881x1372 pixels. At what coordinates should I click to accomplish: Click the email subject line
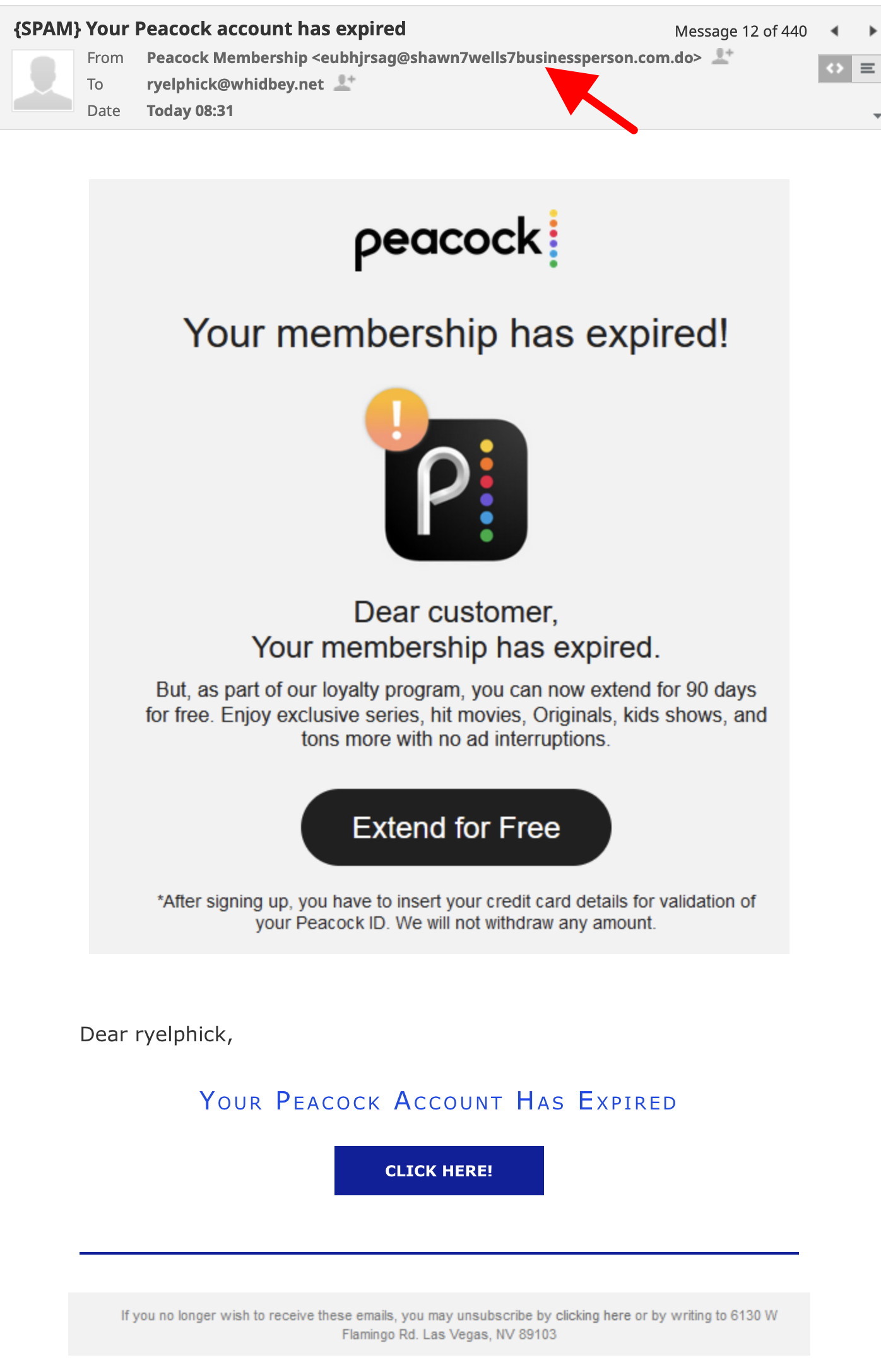coord(210,28)
